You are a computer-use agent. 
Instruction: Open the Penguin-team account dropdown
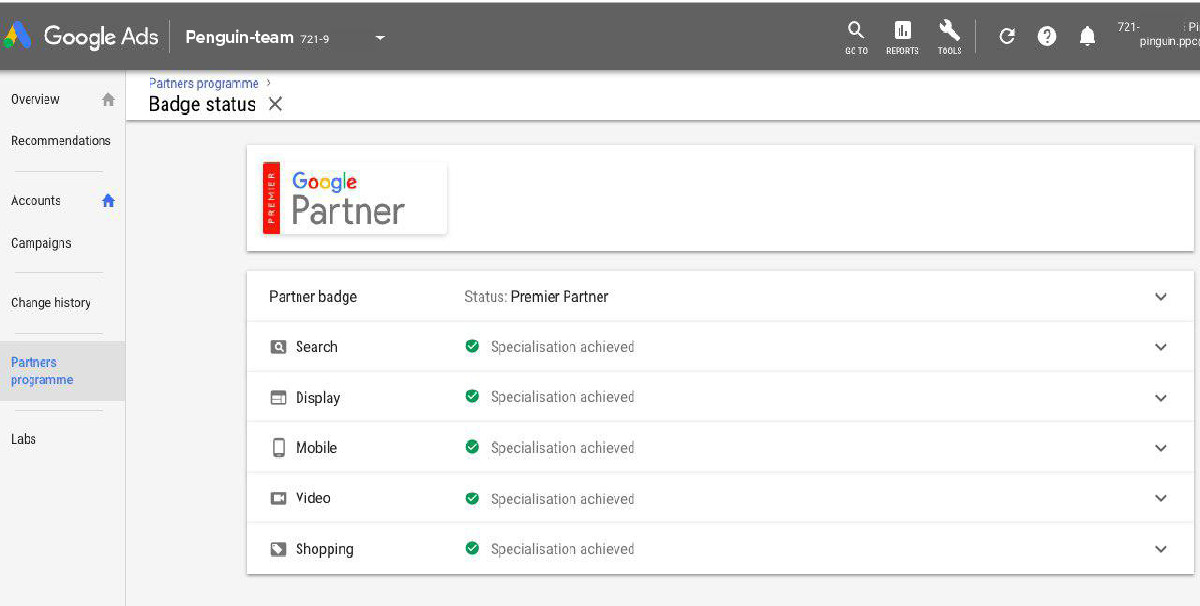379,39
